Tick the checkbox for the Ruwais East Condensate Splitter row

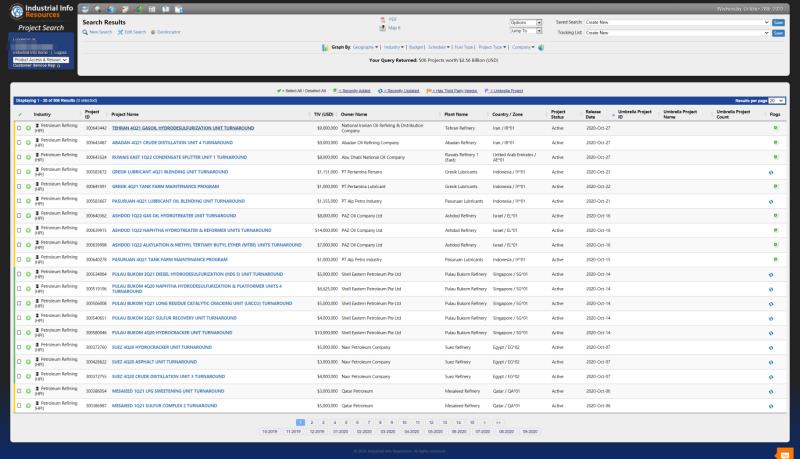point(19,157)
